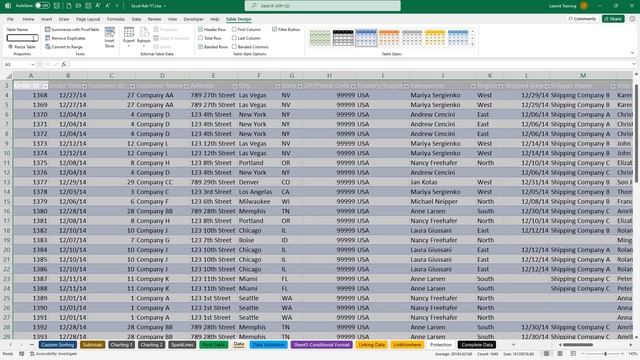Click the Table Name input field
The height and width of the screenshot is (360, 640).
(22, 38)
